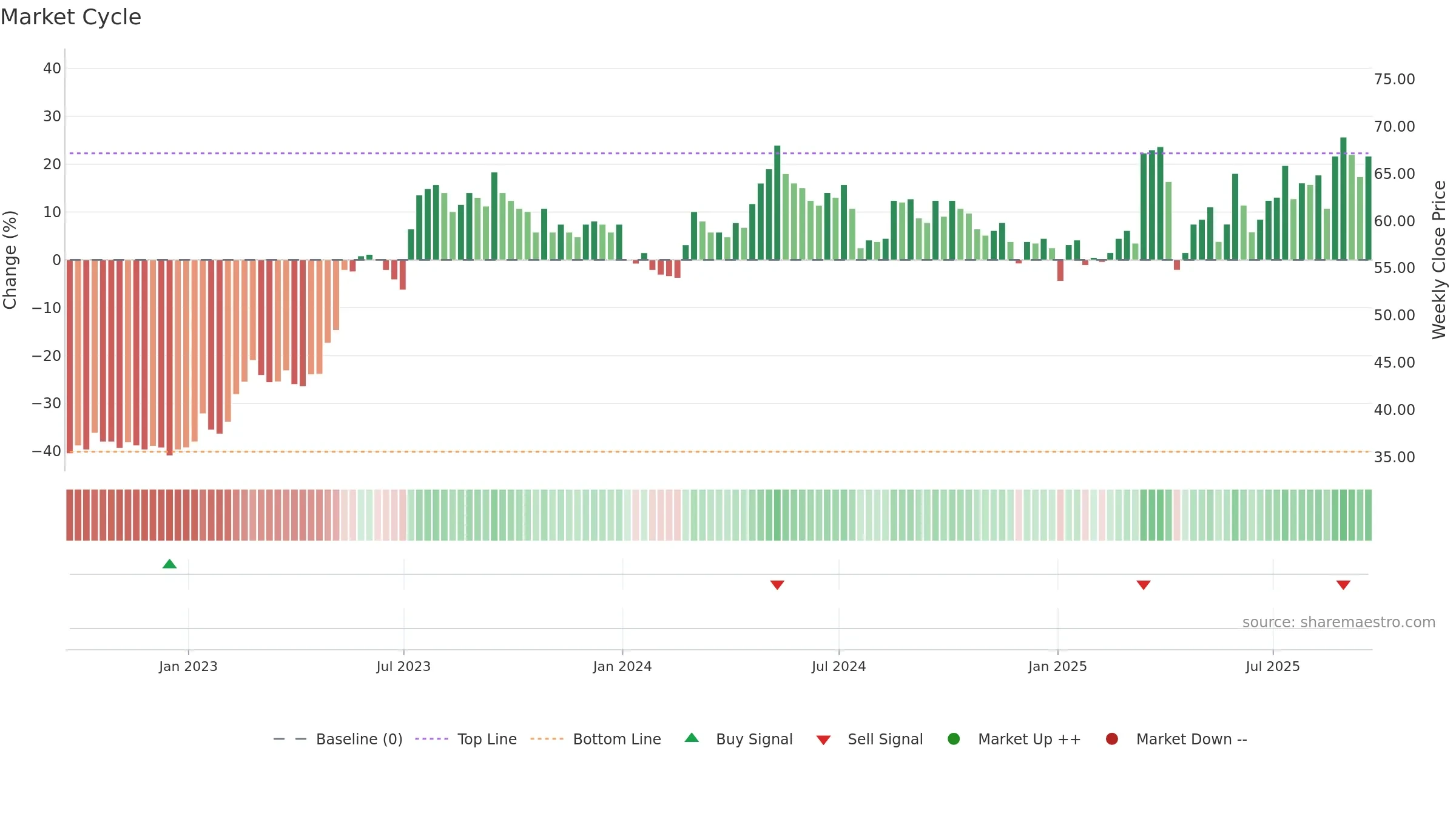1456x819 pixels.
Task: Click the Jan 2025 x-axis label
Action: [x=1057, y=667]
